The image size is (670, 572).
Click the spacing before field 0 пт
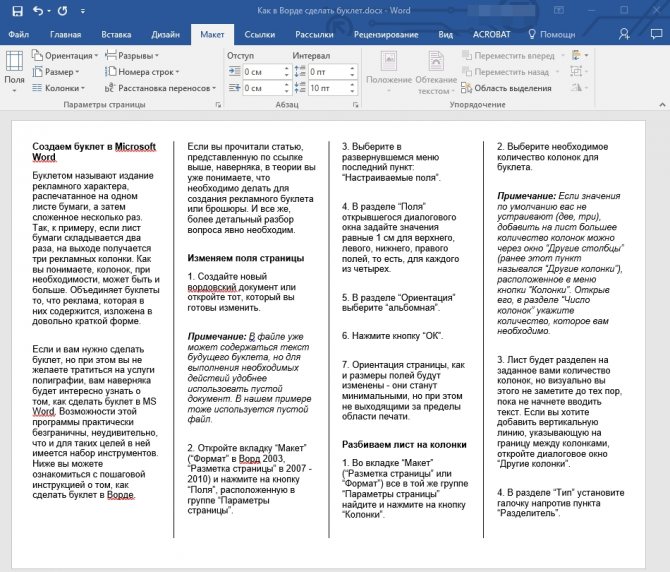click(x=328, y=72)
